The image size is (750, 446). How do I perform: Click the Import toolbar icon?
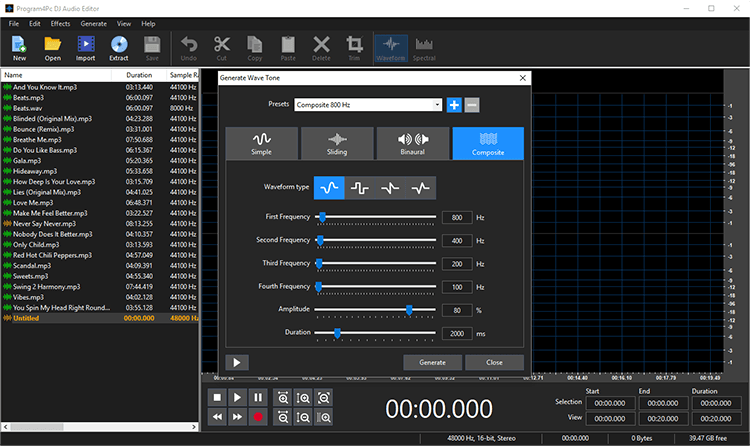[x=85, y=47]
